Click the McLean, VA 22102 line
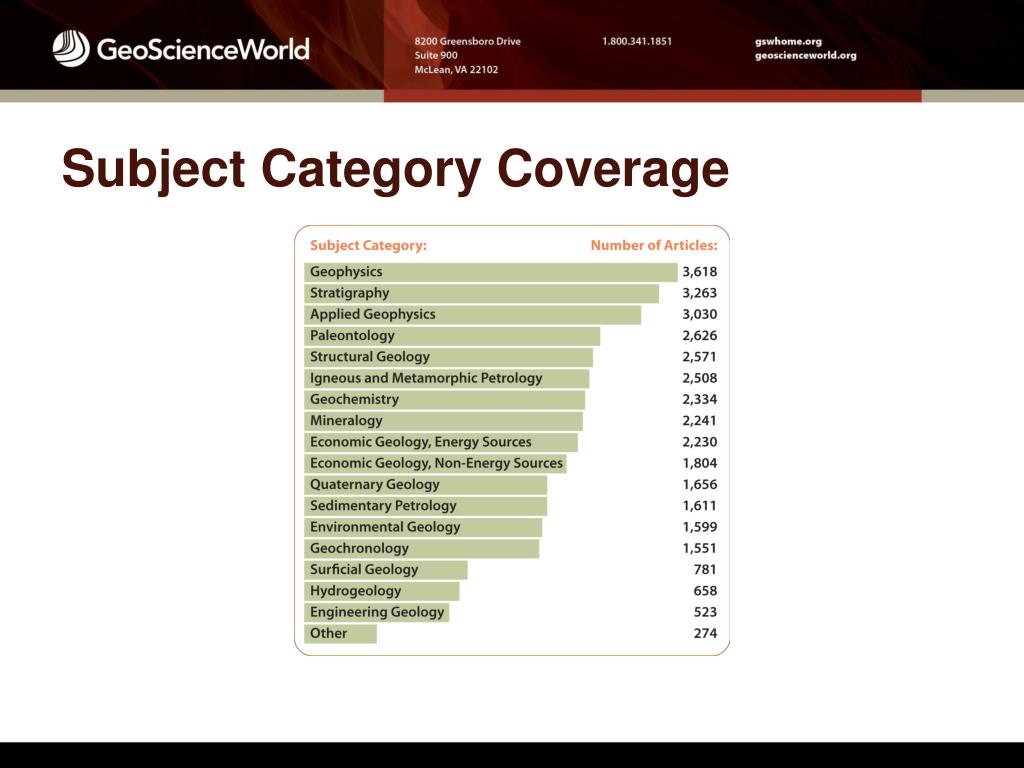1024x768 pixels. coord(456,69)
